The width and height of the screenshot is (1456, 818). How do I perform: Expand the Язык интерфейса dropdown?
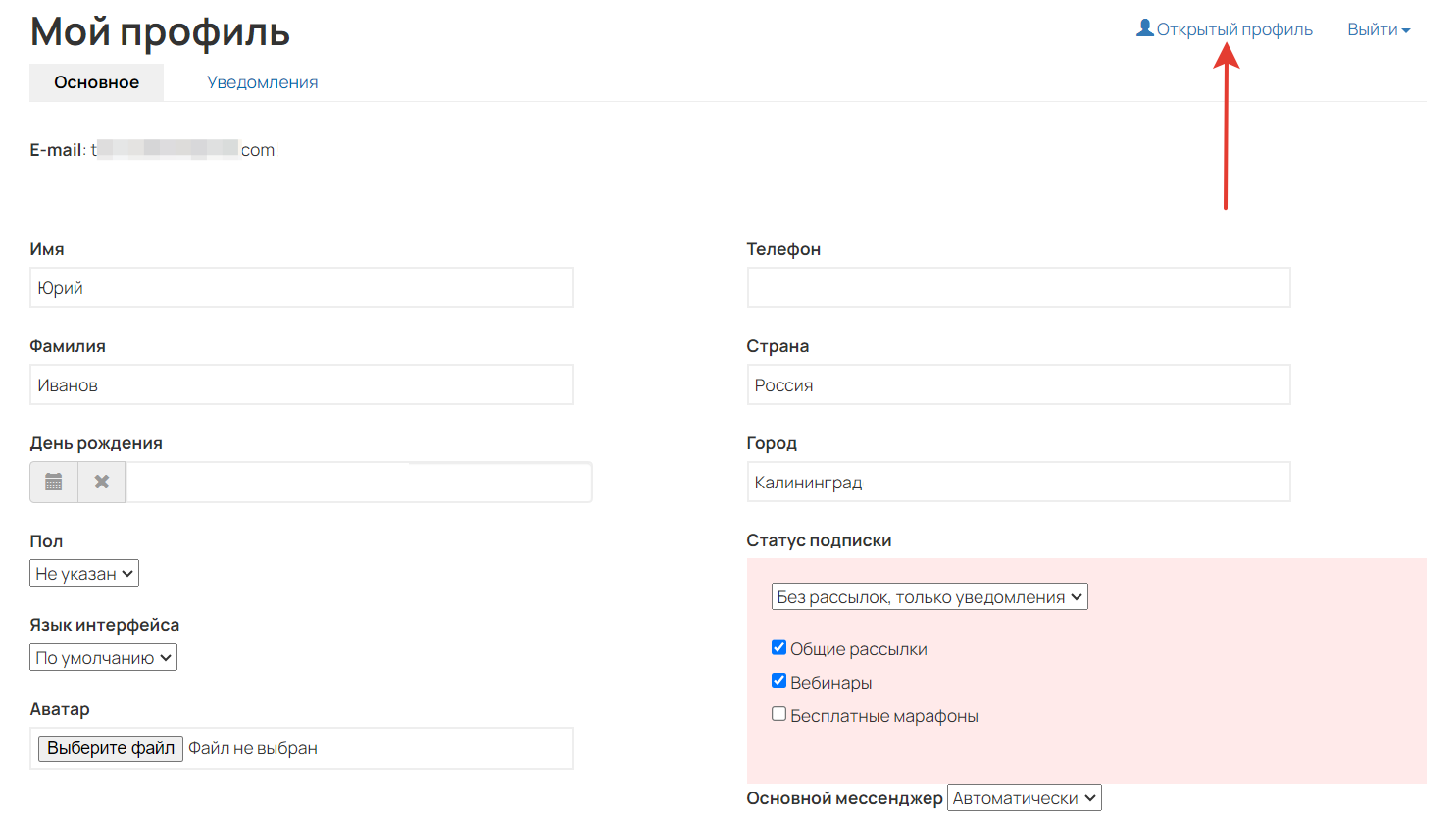103,658
